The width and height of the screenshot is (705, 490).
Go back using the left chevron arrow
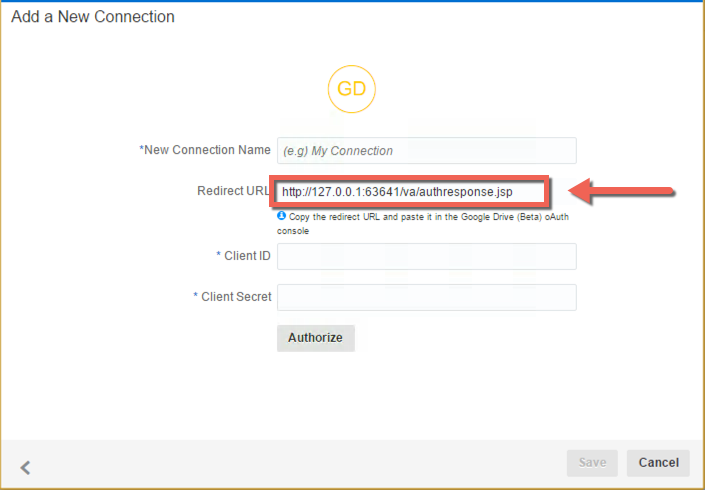pos(26,466)
